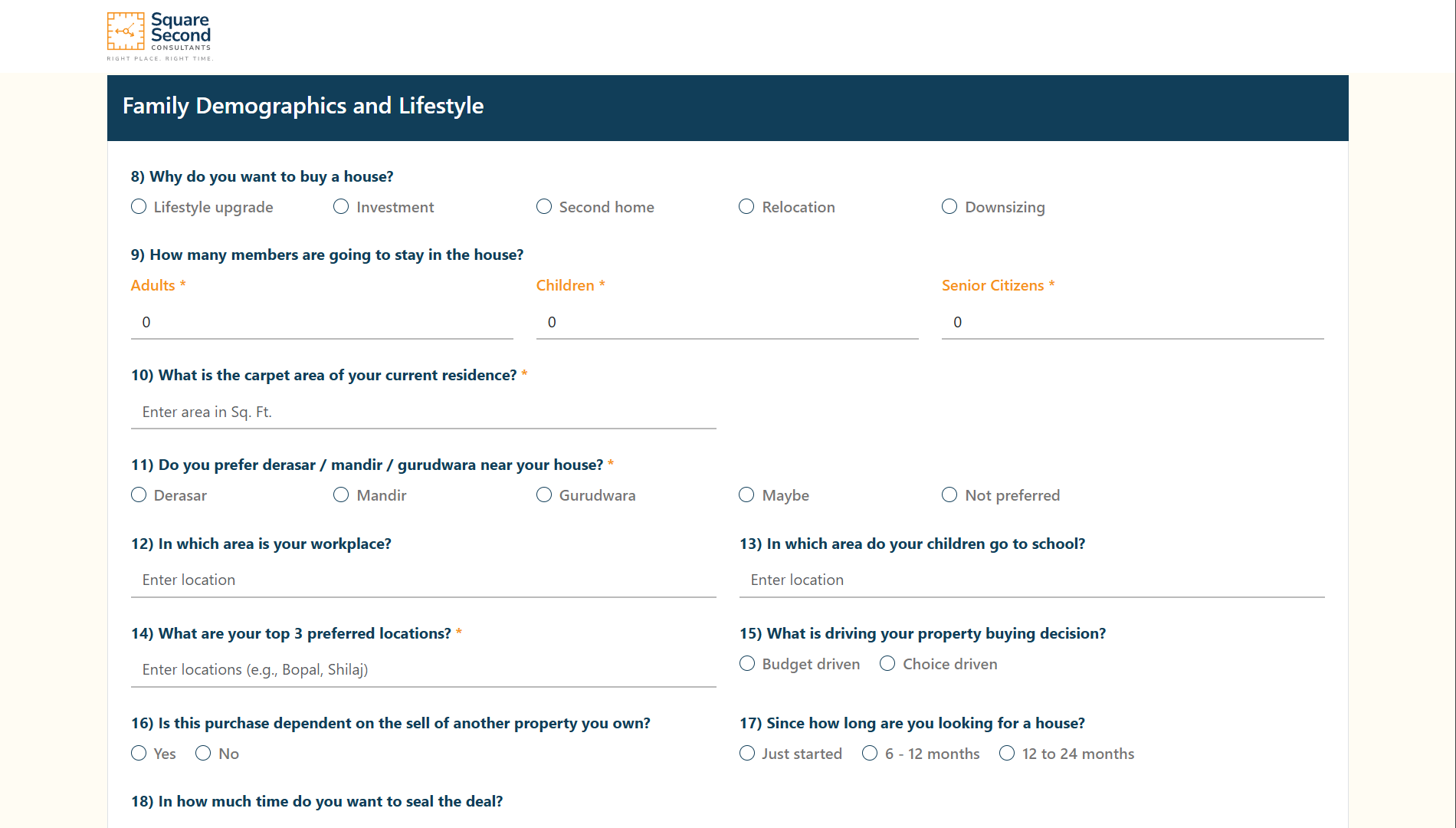Viewport: 1456px width, 828px height.
Task: Click the workplace location input
Action: (x=424, y=580)
